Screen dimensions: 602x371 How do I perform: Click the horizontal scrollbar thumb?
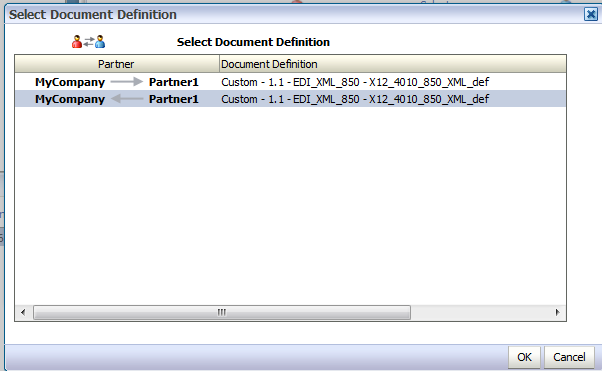(x=222, y=312)
